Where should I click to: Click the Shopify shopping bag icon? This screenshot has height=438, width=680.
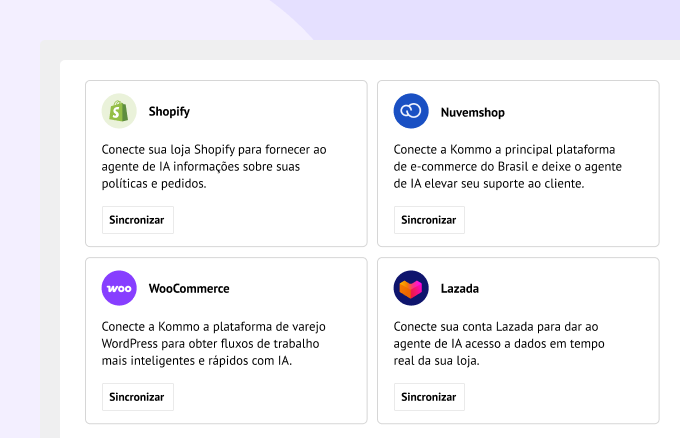click(119, 111)
